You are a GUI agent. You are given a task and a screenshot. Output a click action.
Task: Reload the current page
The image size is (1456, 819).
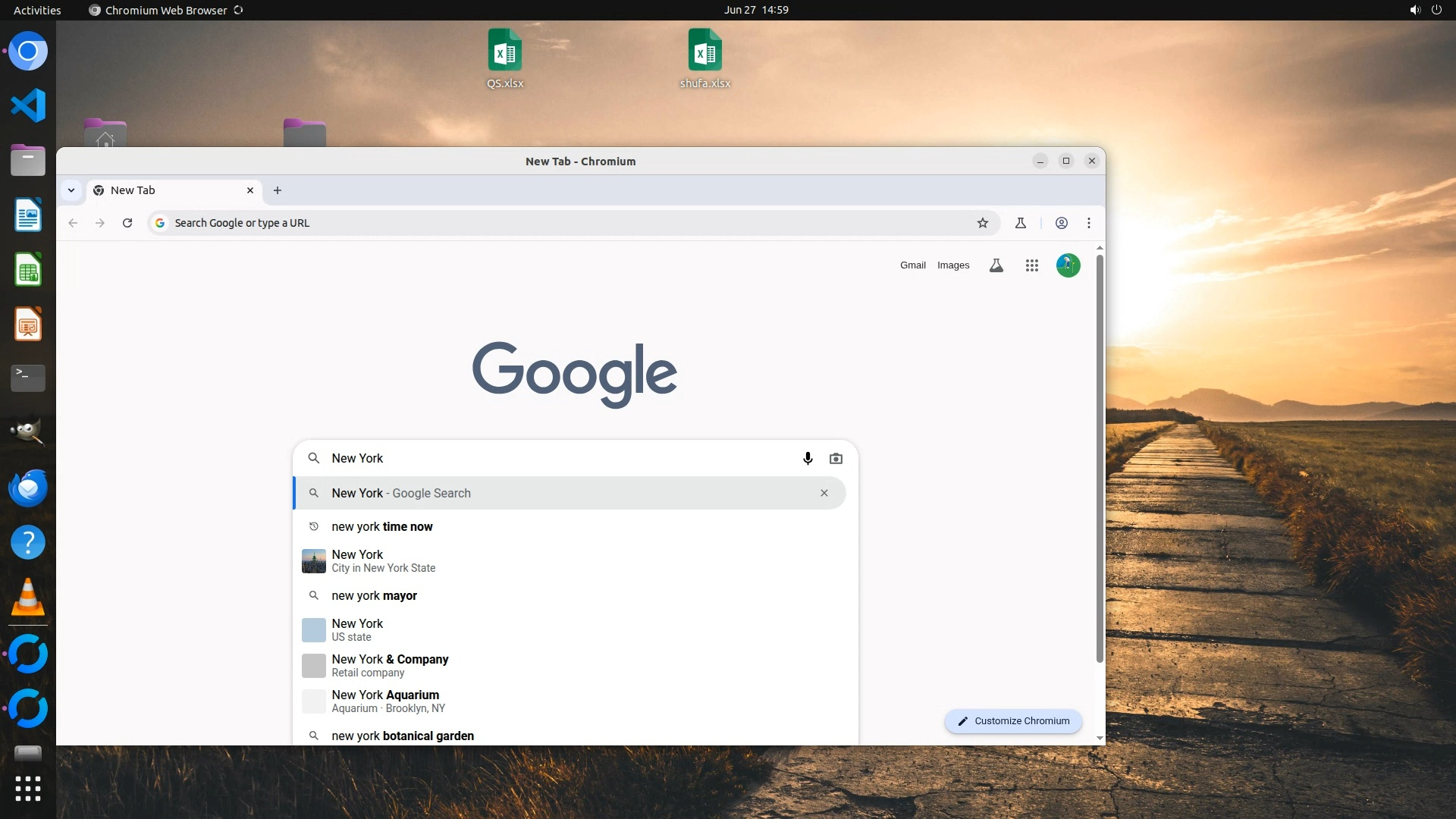pyautogui.click(x=127, y=223)
